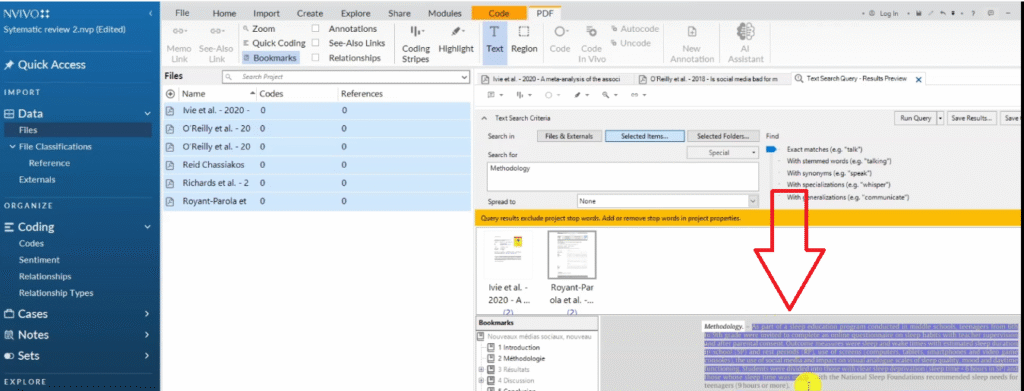The height and width of the screenshot is (391, 1024).
Task: Select the Region selection tool
Action: (x=524, y=40)
